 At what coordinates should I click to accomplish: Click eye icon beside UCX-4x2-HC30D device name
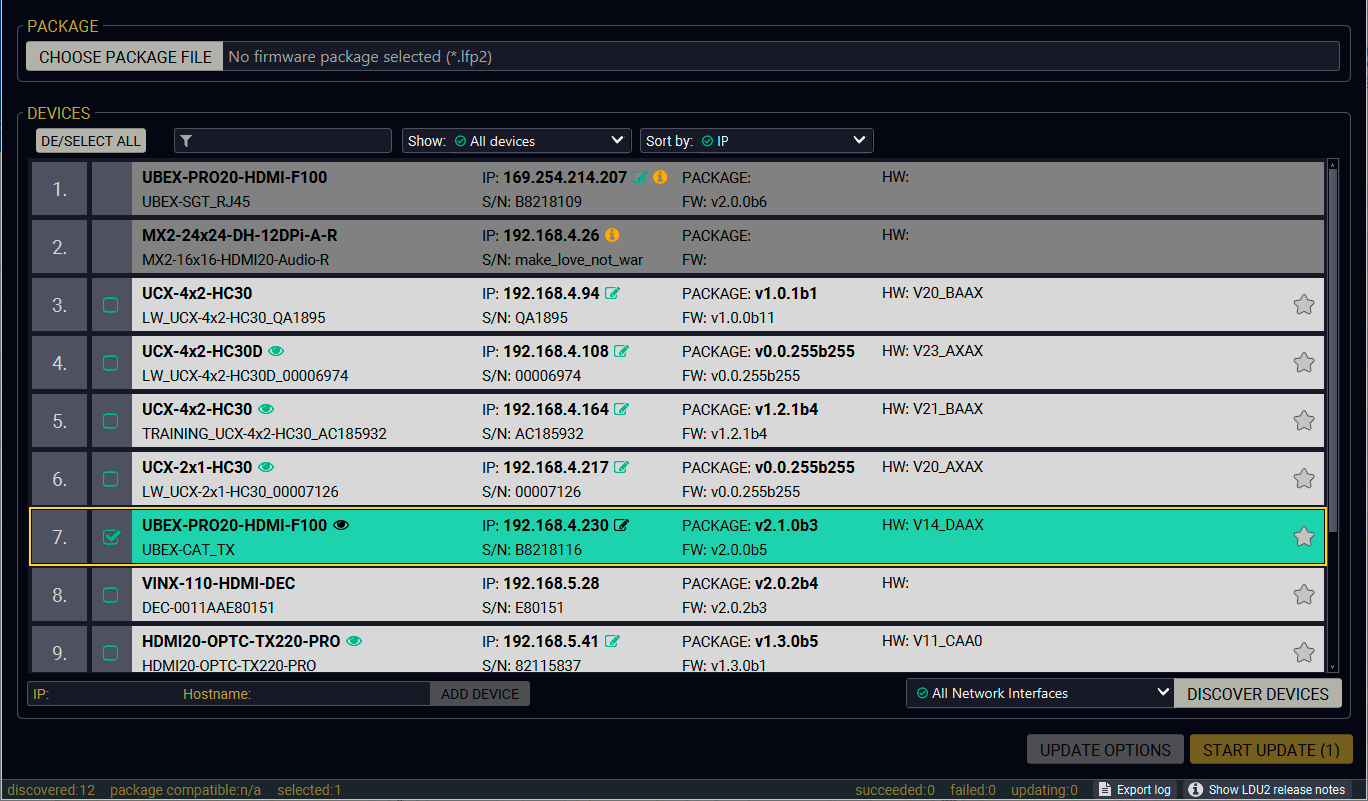[x=277, y=351]
